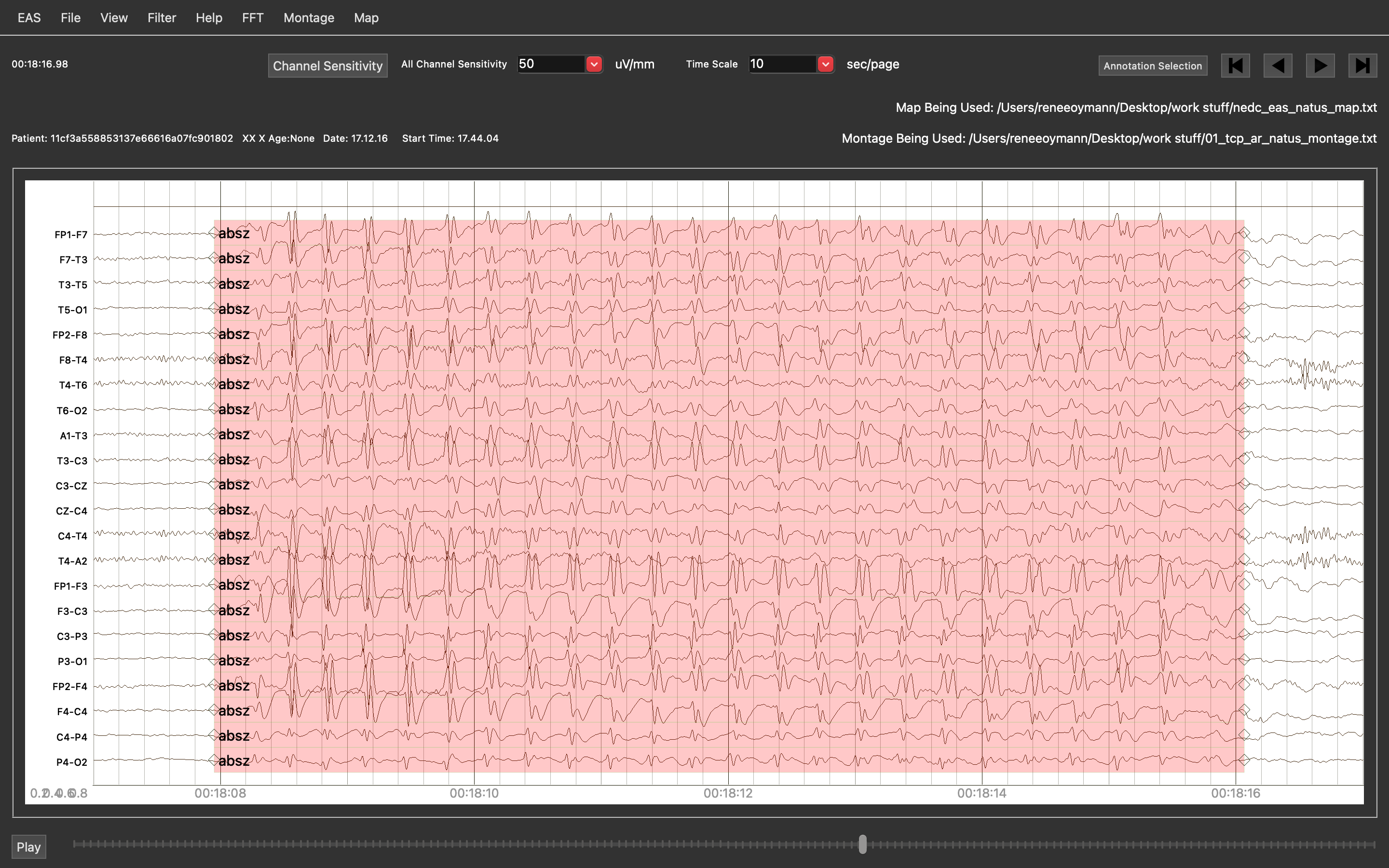Advance to the next page arrow
Image resolution: width=1389 pixels, height=868 pixels.
[1320, 66]
